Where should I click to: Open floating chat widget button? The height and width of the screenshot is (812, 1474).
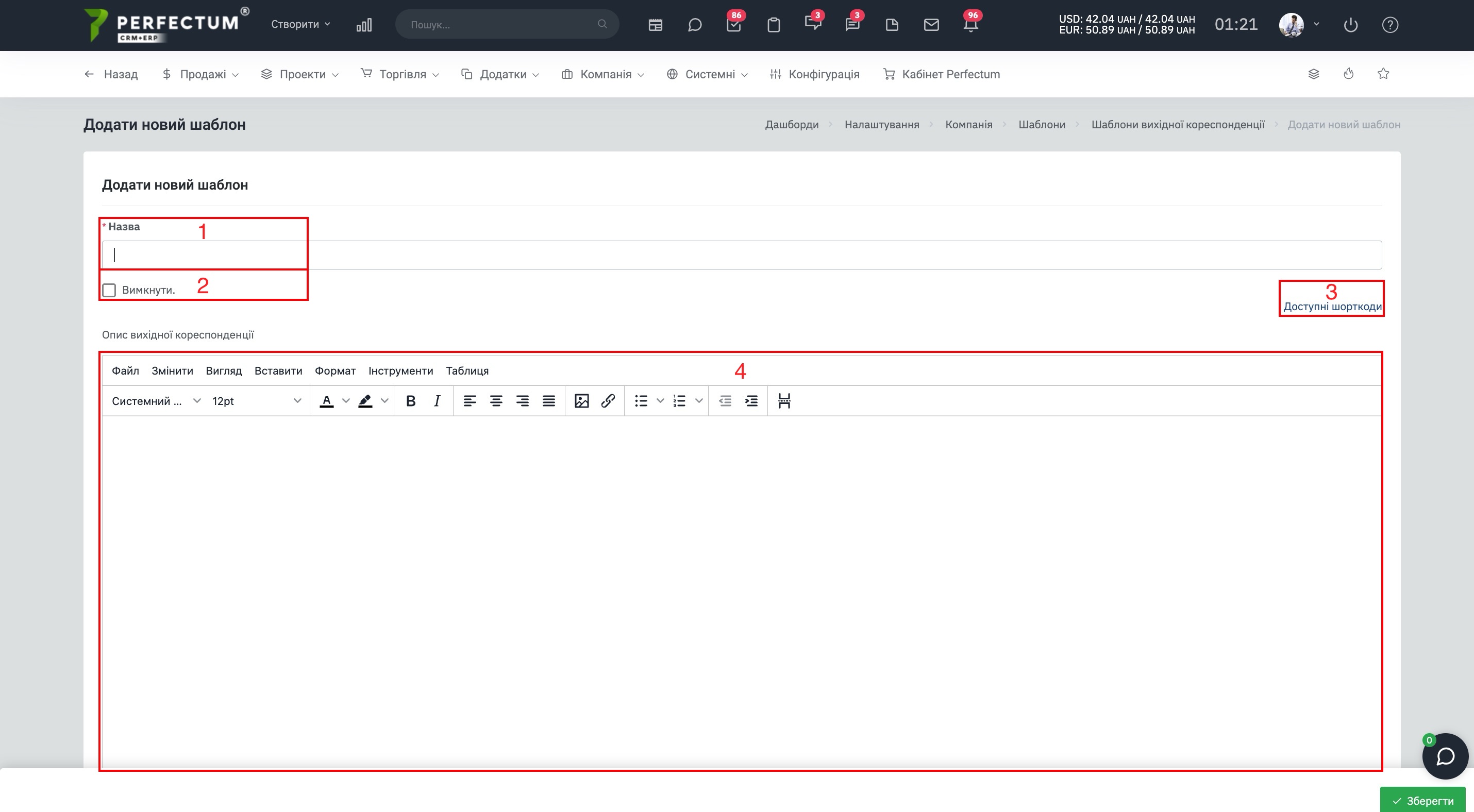tap(1445, 756)
